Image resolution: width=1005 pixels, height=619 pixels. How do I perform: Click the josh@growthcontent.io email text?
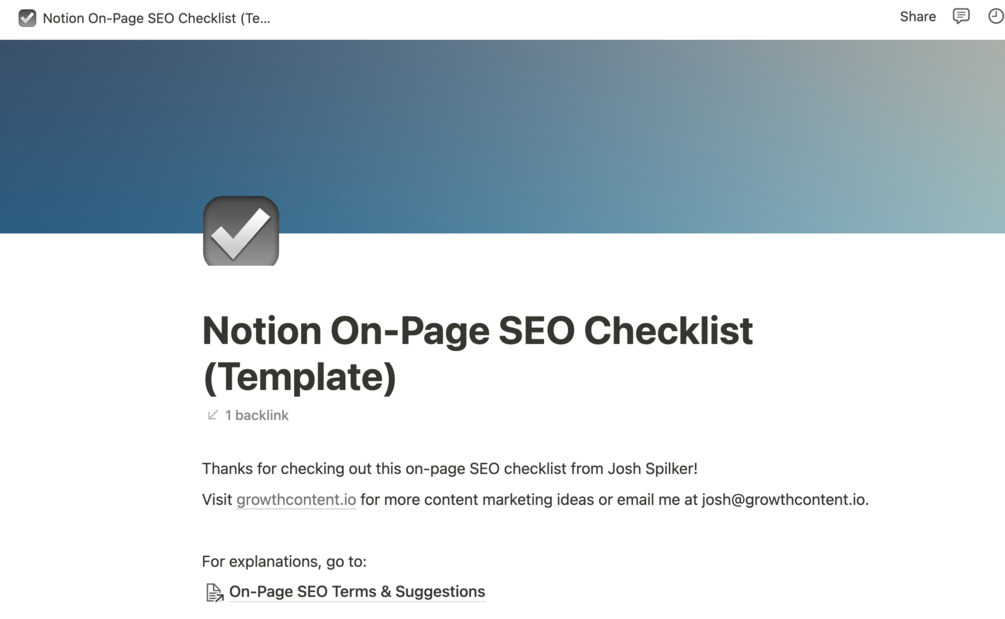784,499
